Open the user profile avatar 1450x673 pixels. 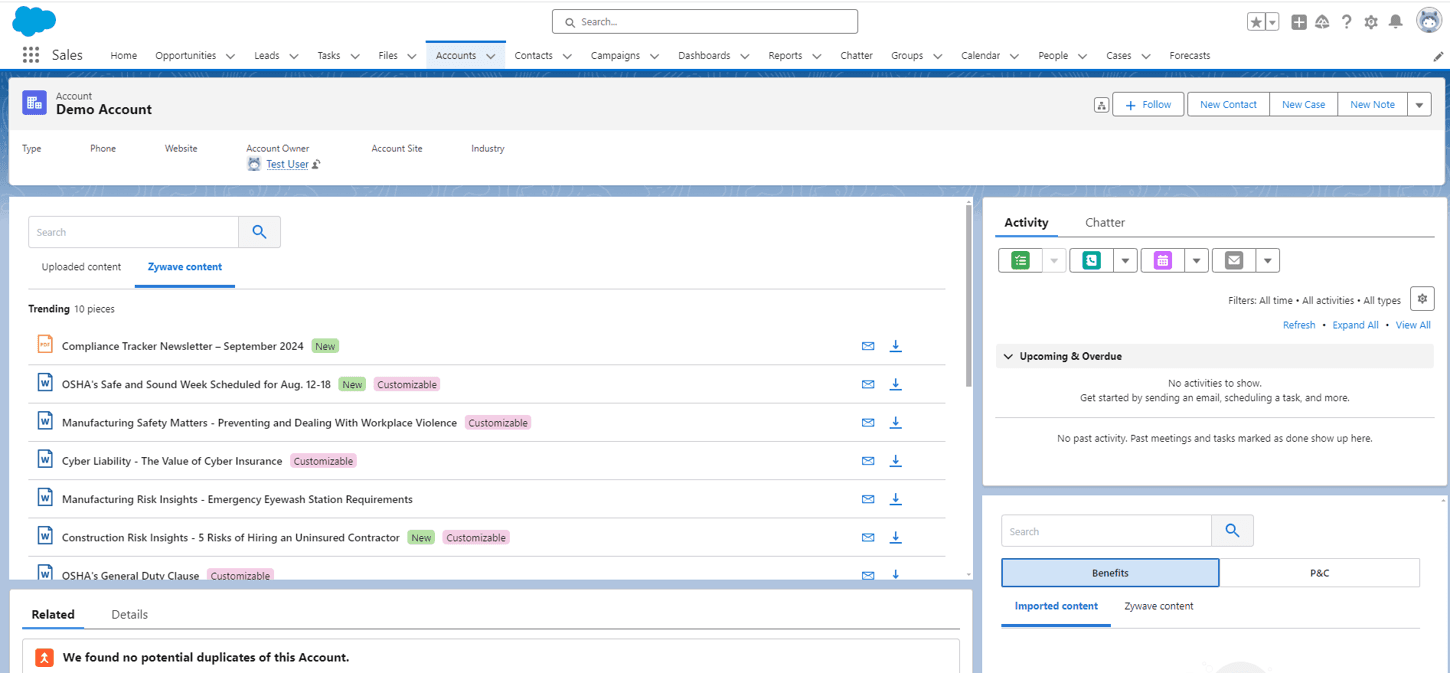(1429, 21)
